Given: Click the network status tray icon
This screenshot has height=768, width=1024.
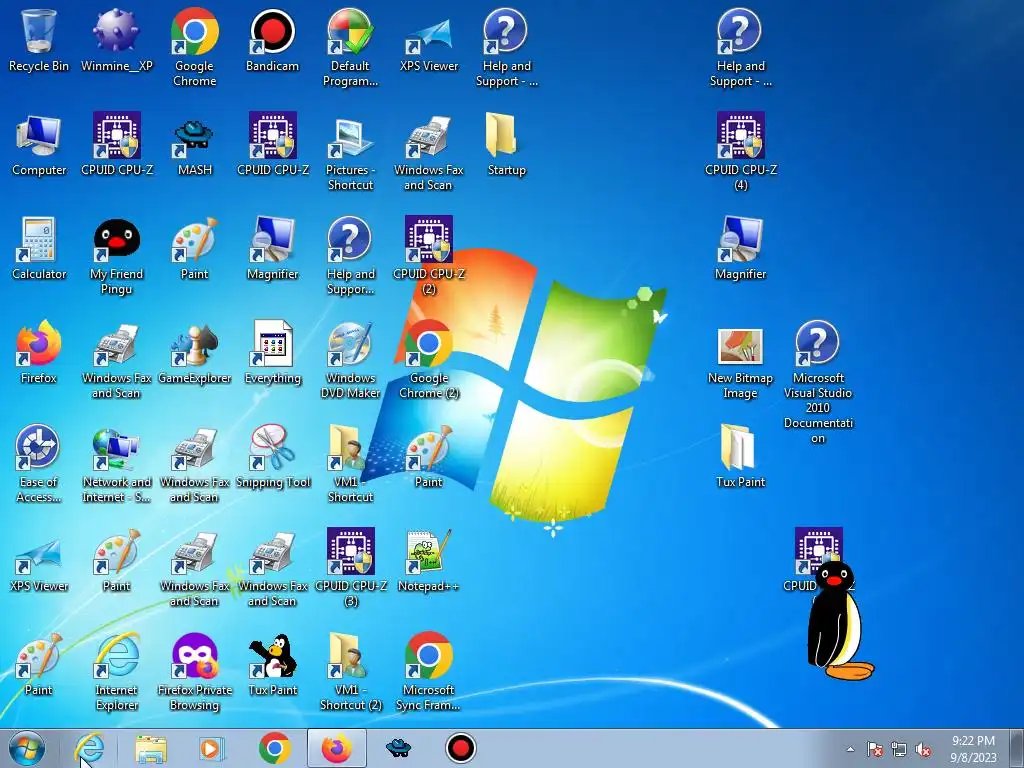Looking at the screenshot, I should (x=899, y=749).
